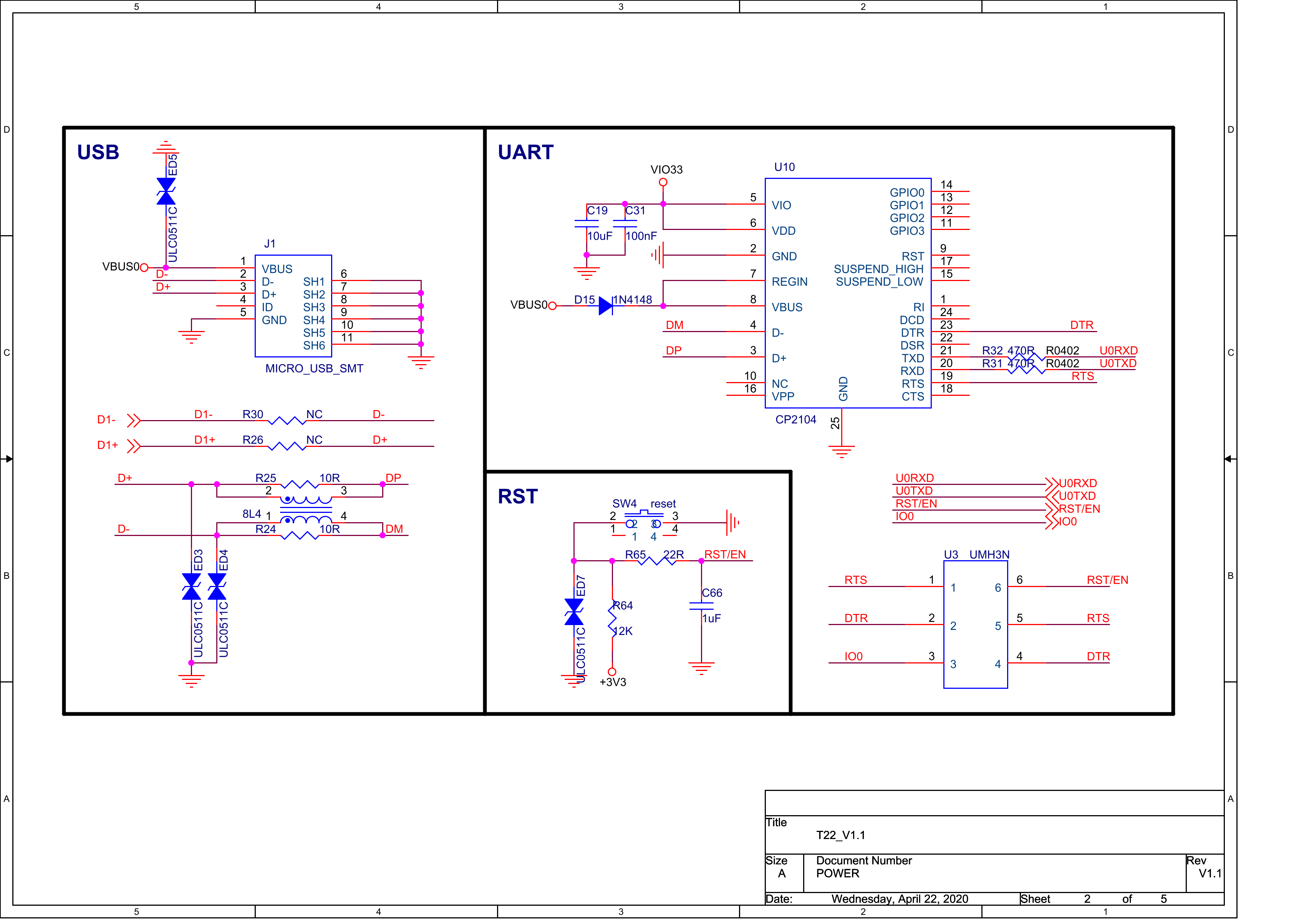Click the DP net label near pin 3
1308x924 pixels.
(673, 351)
